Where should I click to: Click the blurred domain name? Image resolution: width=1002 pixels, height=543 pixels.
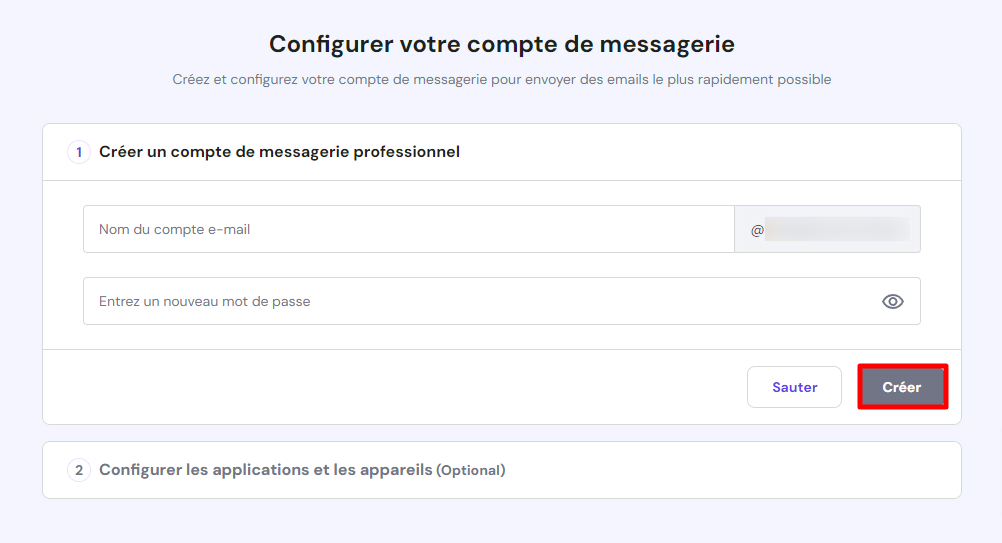(843, 230)
